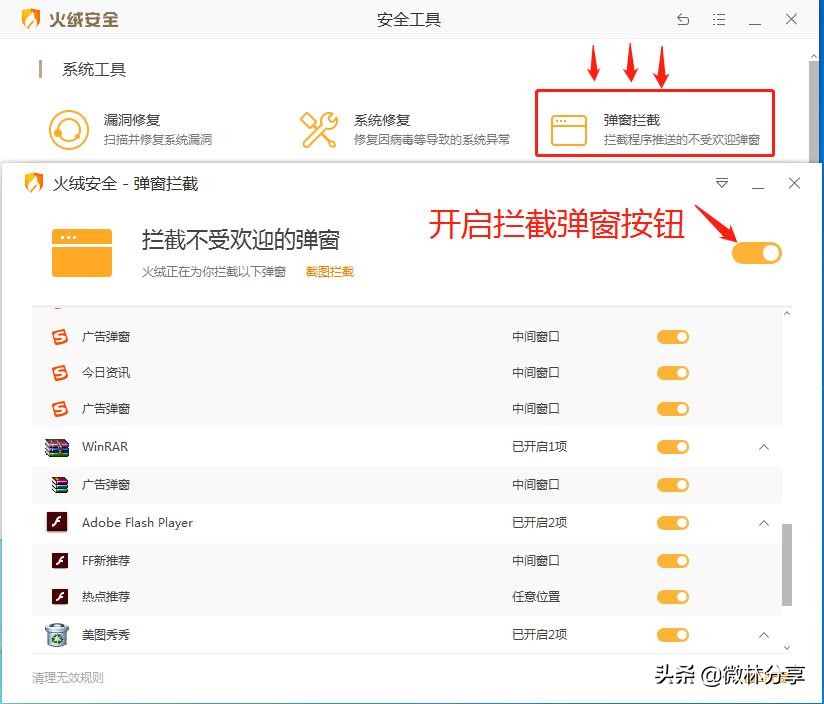This screenshot has width=824, height=704.
Task: Click the WinRAR application icon
Action: click(57, 447)
